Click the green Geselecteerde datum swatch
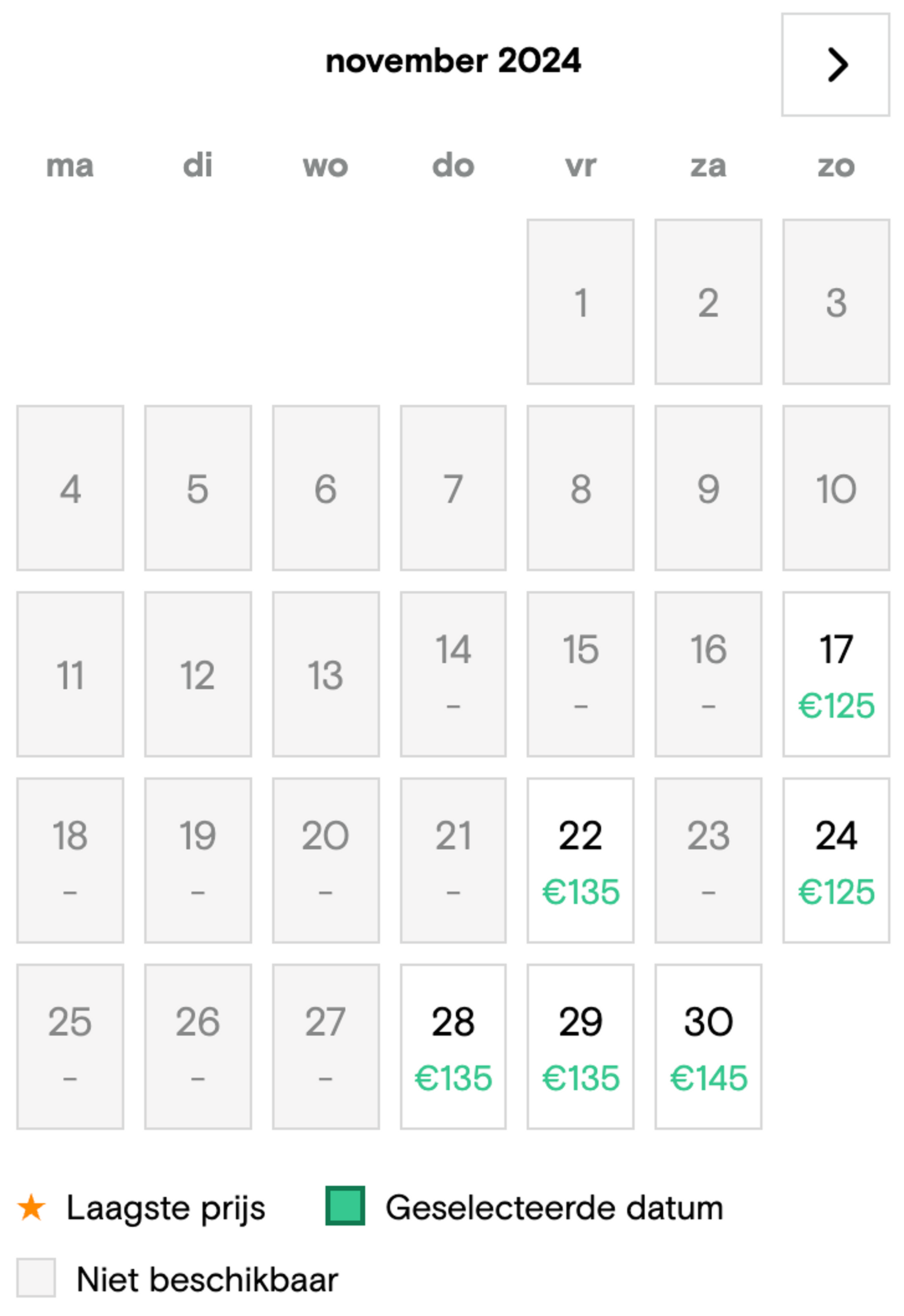The height and width of the screenshot is (1316, 904). point(345,1206)
